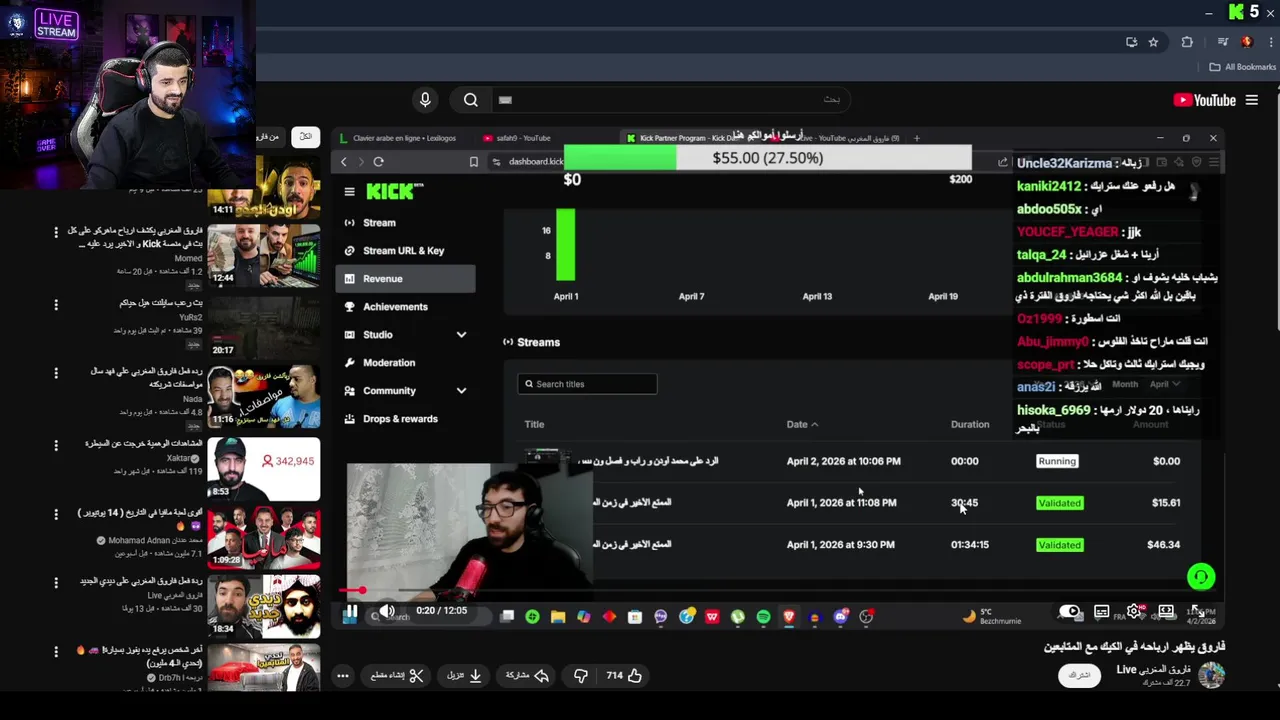The image size is (1280, 720).
Task: Open the suggested video showing 342,945
Action: click(x=264, y=469)
